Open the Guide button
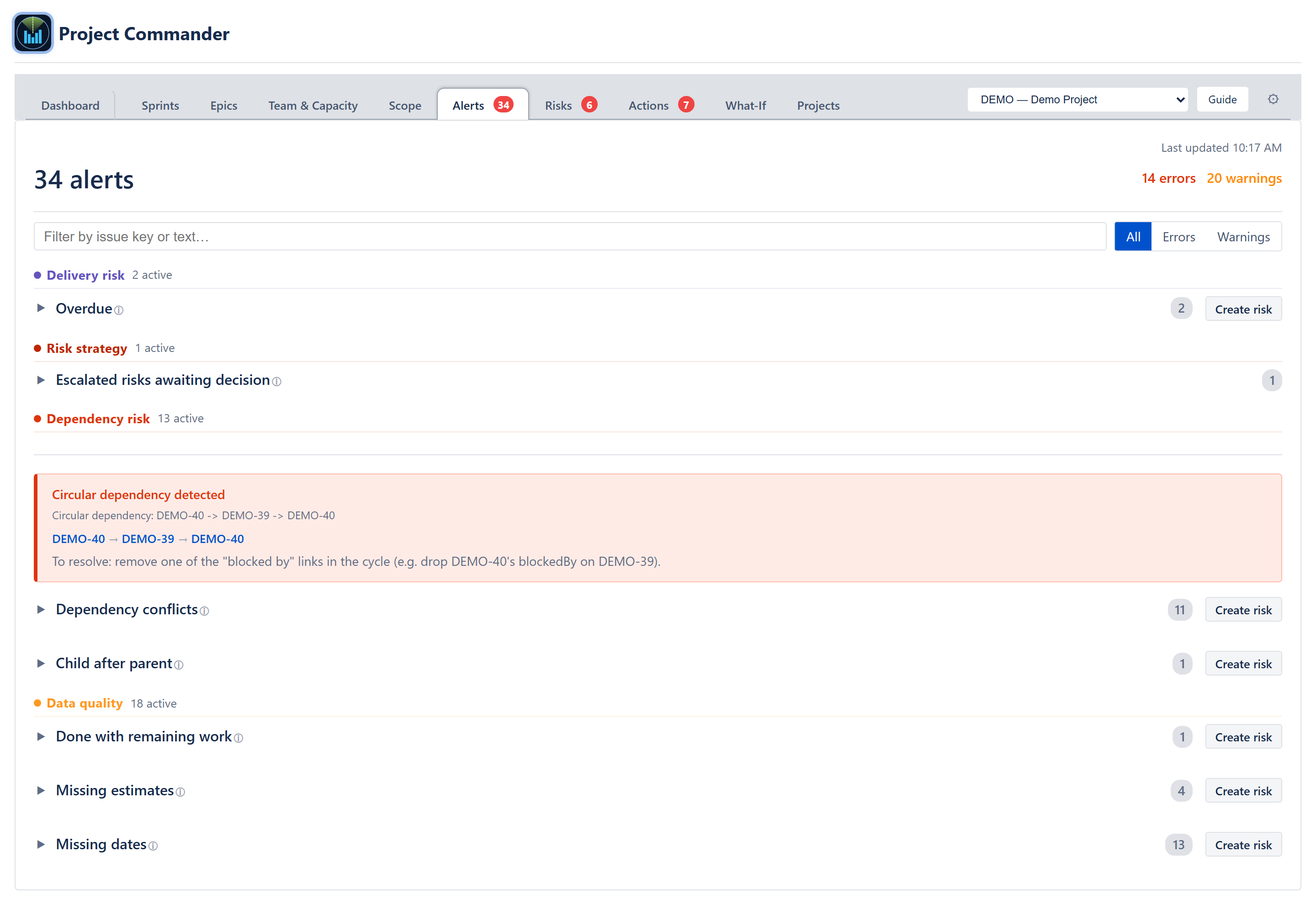 tap(1222, 99)
